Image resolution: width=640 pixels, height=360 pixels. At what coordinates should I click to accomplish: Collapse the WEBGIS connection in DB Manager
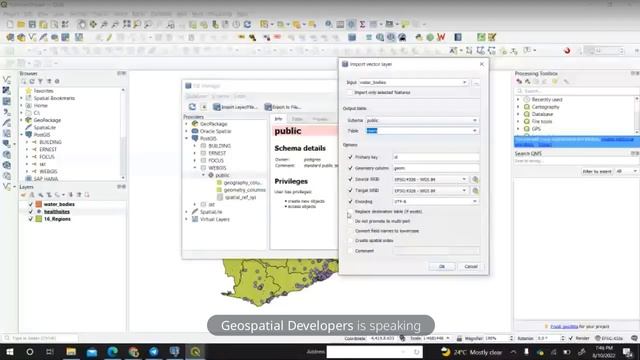pos(195,168)
